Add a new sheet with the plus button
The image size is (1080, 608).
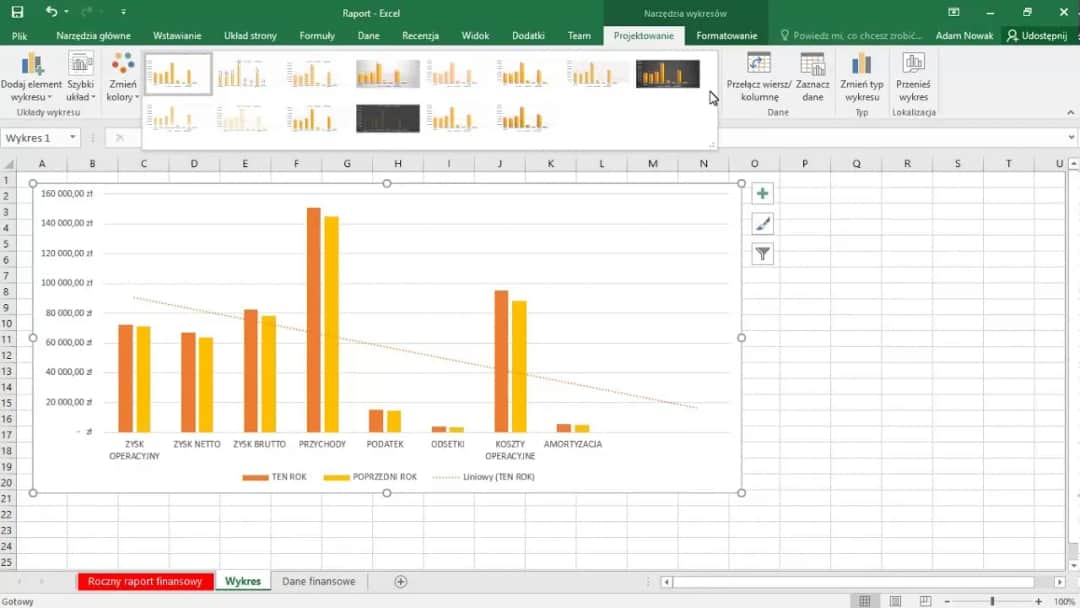pos(401,581)
